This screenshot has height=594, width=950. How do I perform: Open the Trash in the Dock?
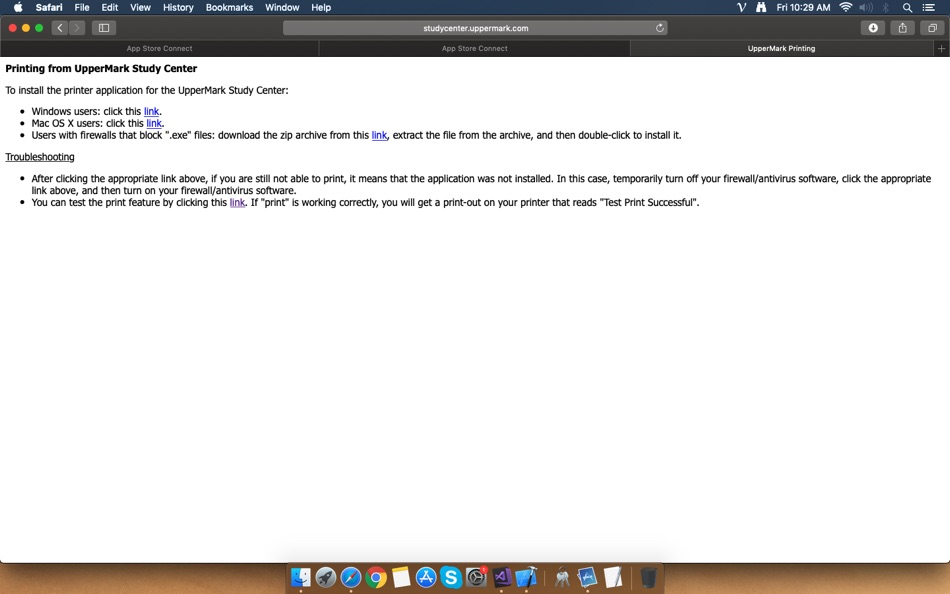coord(648,577)
